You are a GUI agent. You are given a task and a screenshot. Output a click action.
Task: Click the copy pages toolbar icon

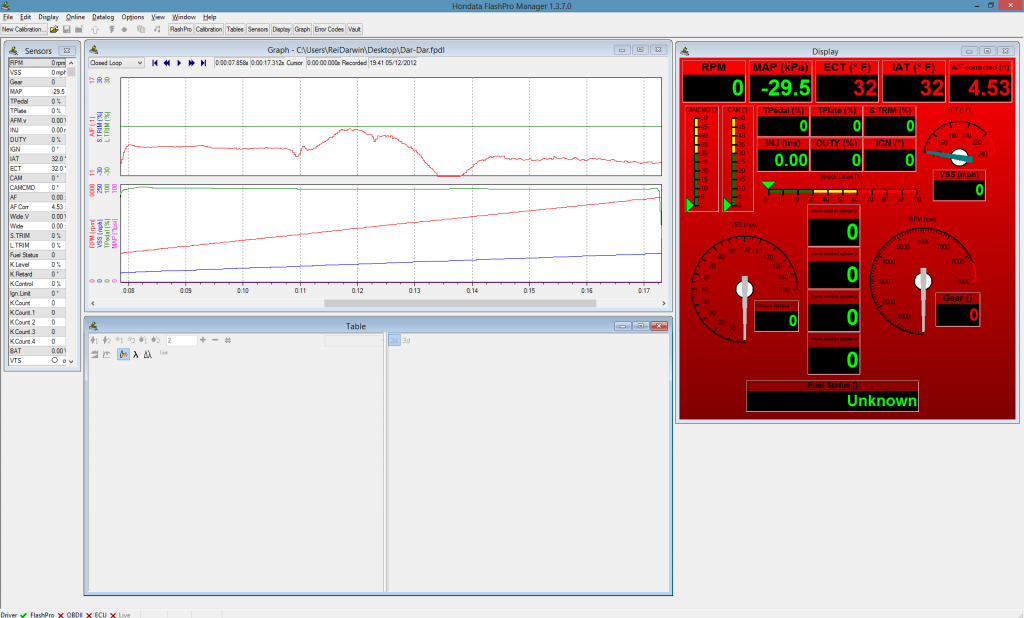pyautogui.click(x=140, y=29)
